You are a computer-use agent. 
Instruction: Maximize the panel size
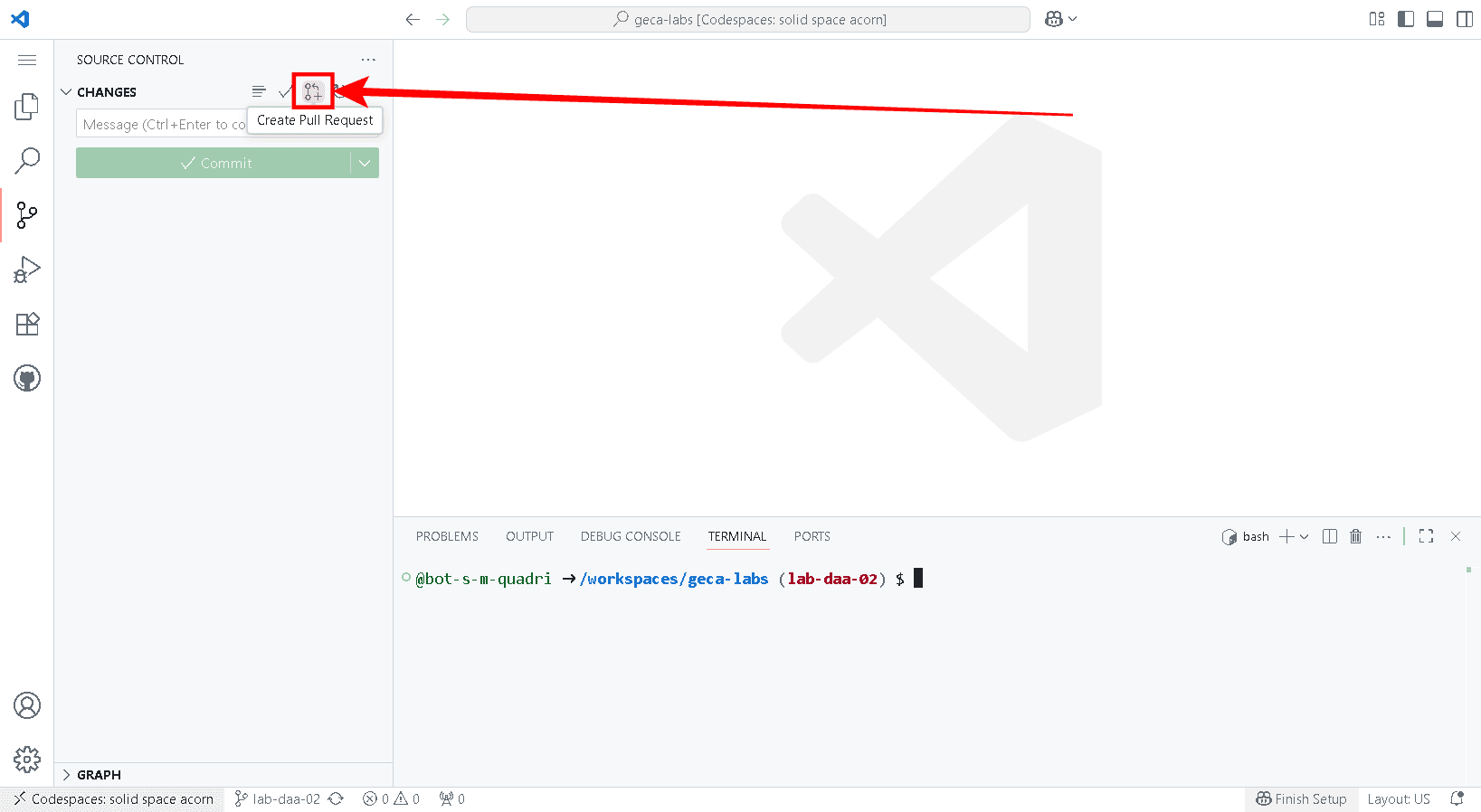point(1427,536)
